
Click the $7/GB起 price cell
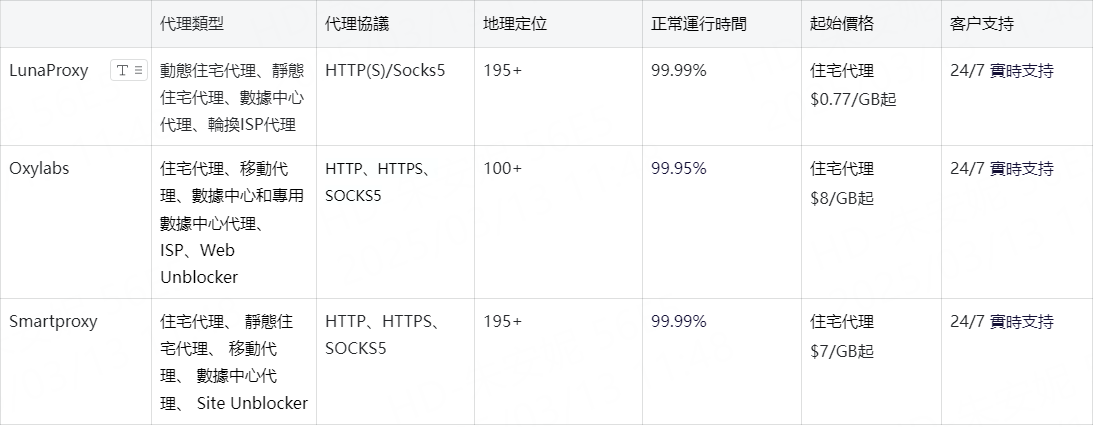click(871, 362)
